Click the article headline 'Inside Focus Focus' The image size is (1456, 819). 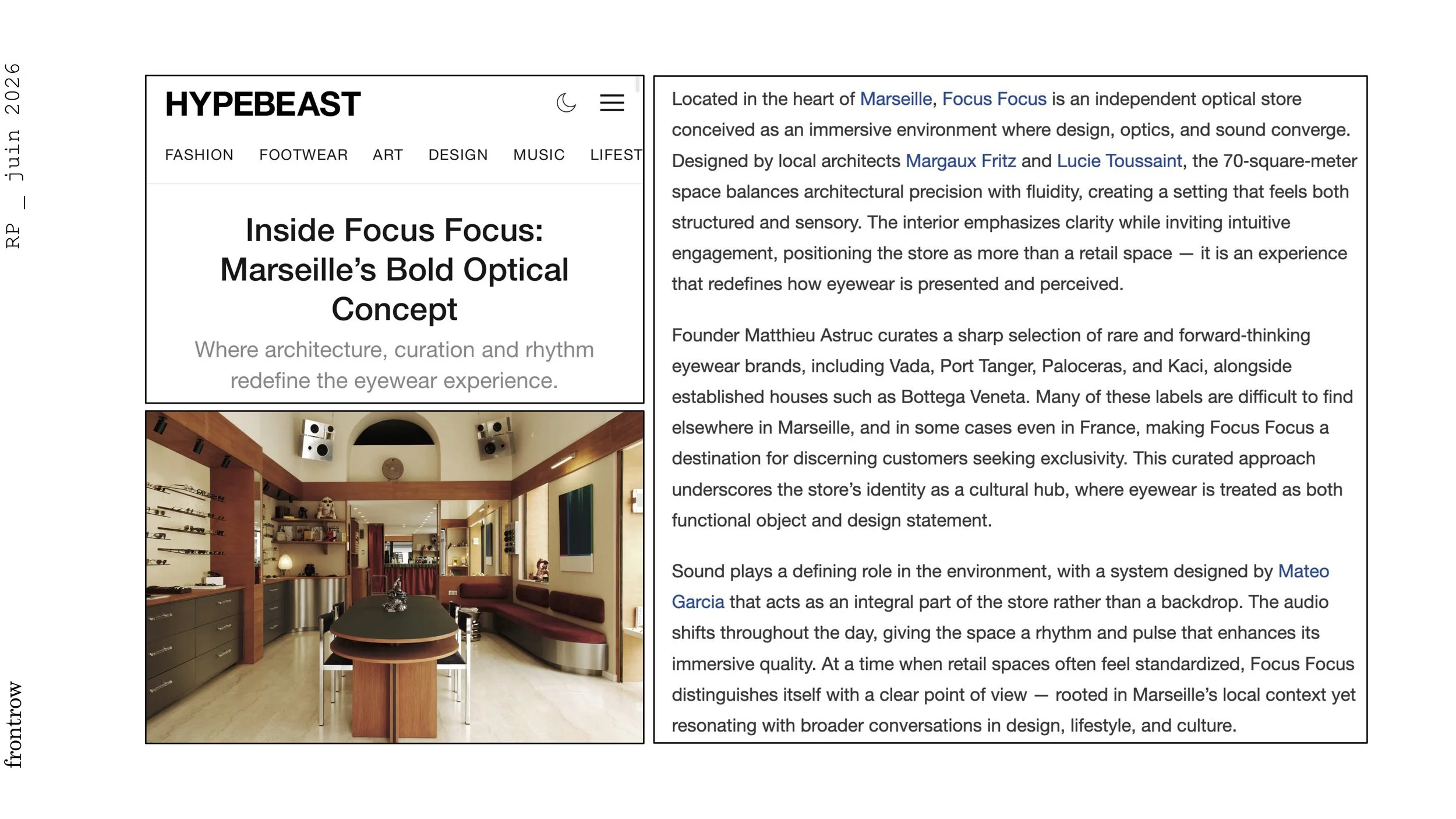(x=394, y=269)
